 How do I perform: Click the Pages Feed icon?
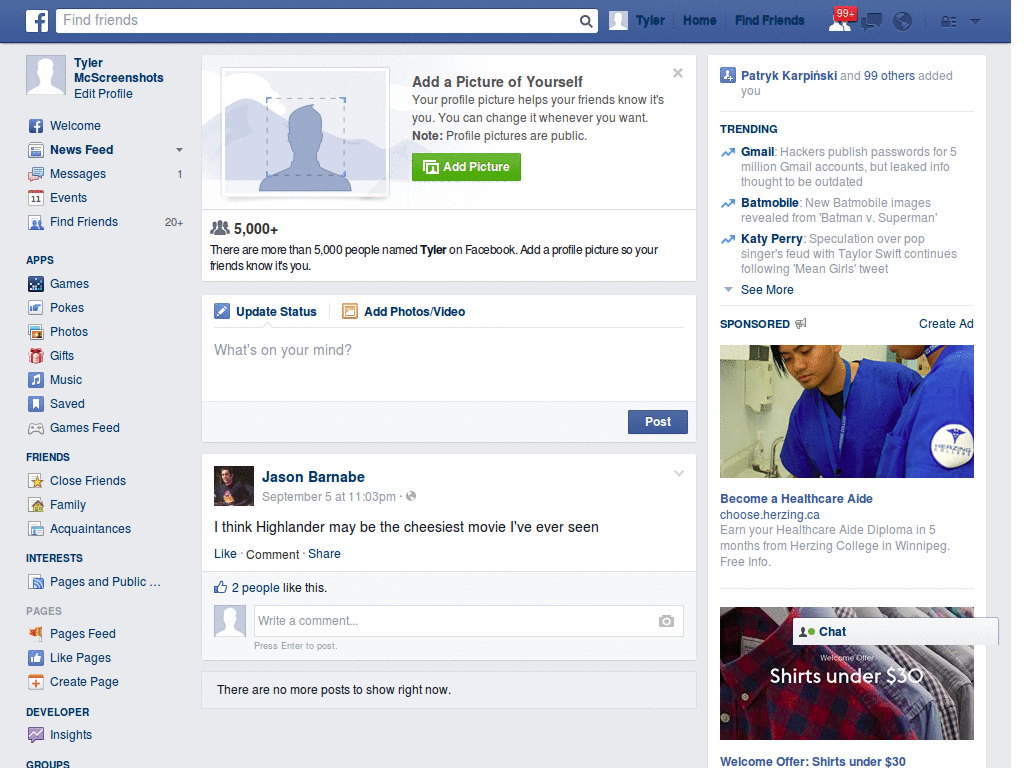tap(36, 633)
